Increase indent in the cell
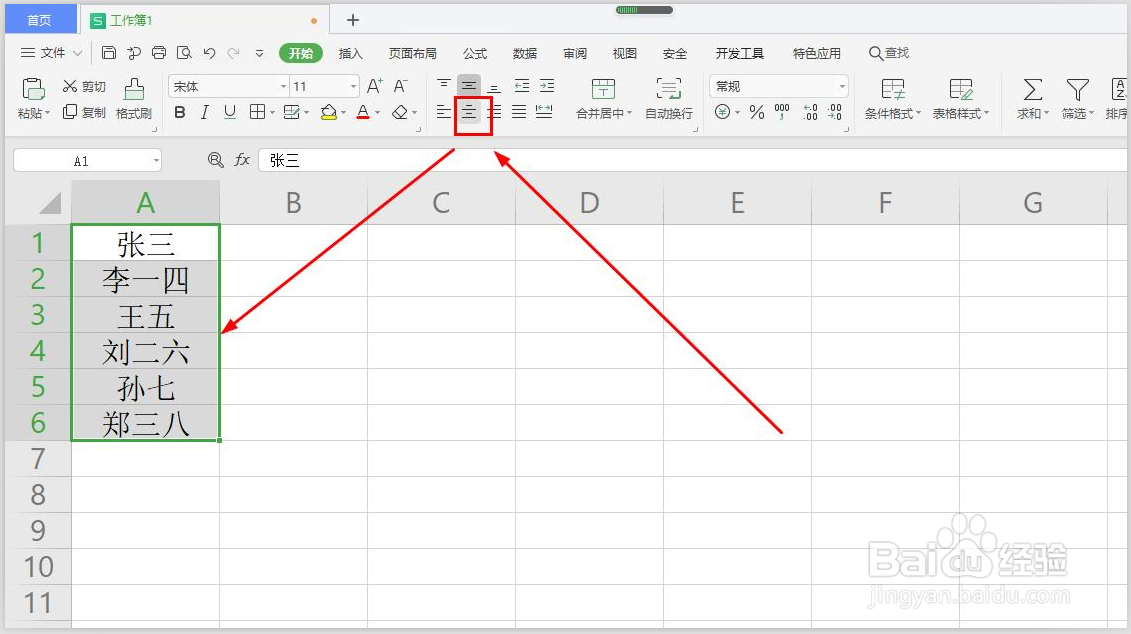 (547, 86)
